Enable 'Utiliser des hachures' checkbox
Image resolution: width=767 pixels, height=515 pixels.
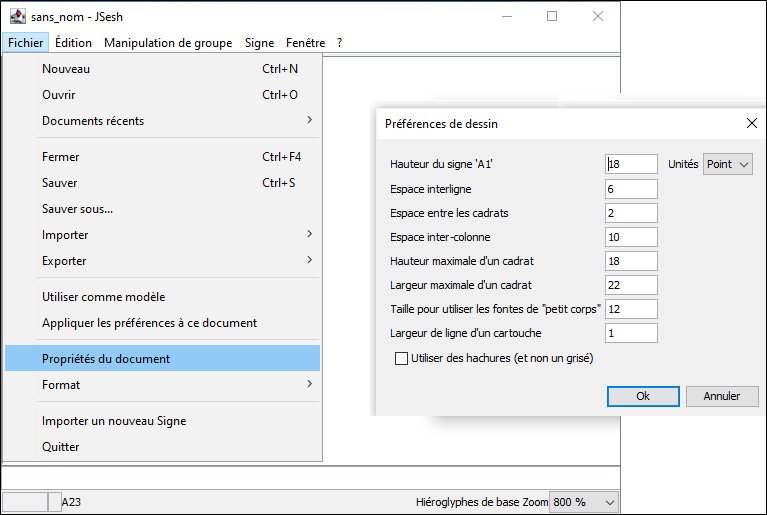pyautogui.click(x=403, y=358)
